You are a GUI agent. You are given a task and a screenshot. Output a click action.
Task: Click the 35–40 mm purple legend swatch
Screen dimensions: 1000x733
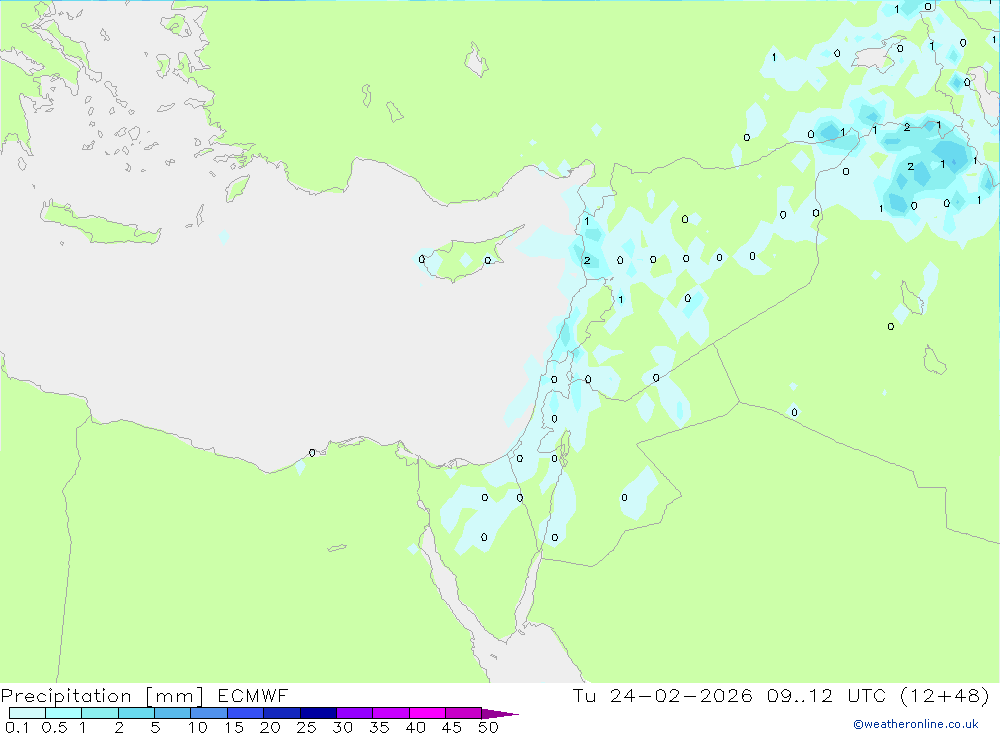(x=390, y=713)
